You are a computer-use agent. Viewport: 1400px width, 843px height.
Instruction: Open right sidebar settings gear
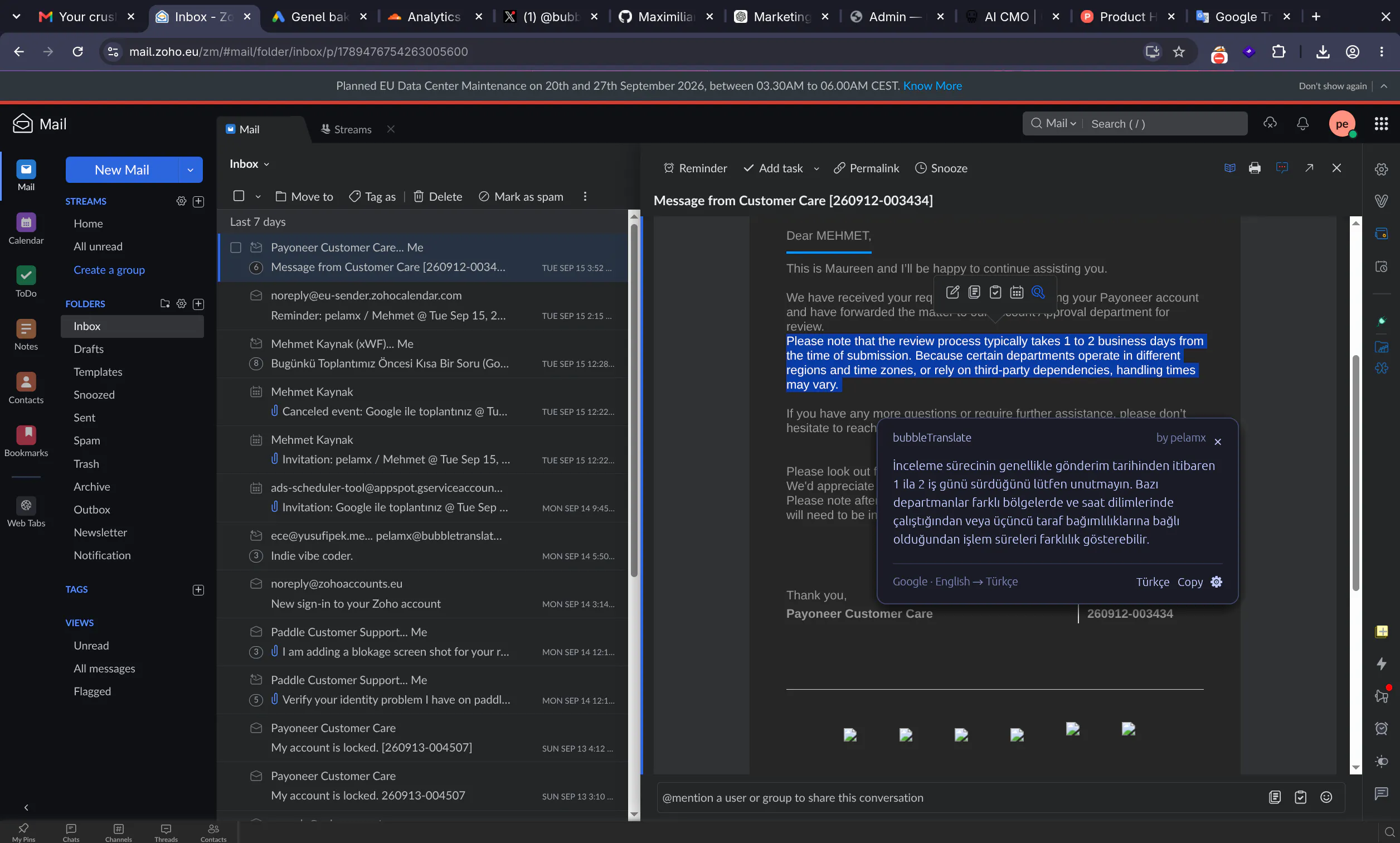pos(1380,169)
